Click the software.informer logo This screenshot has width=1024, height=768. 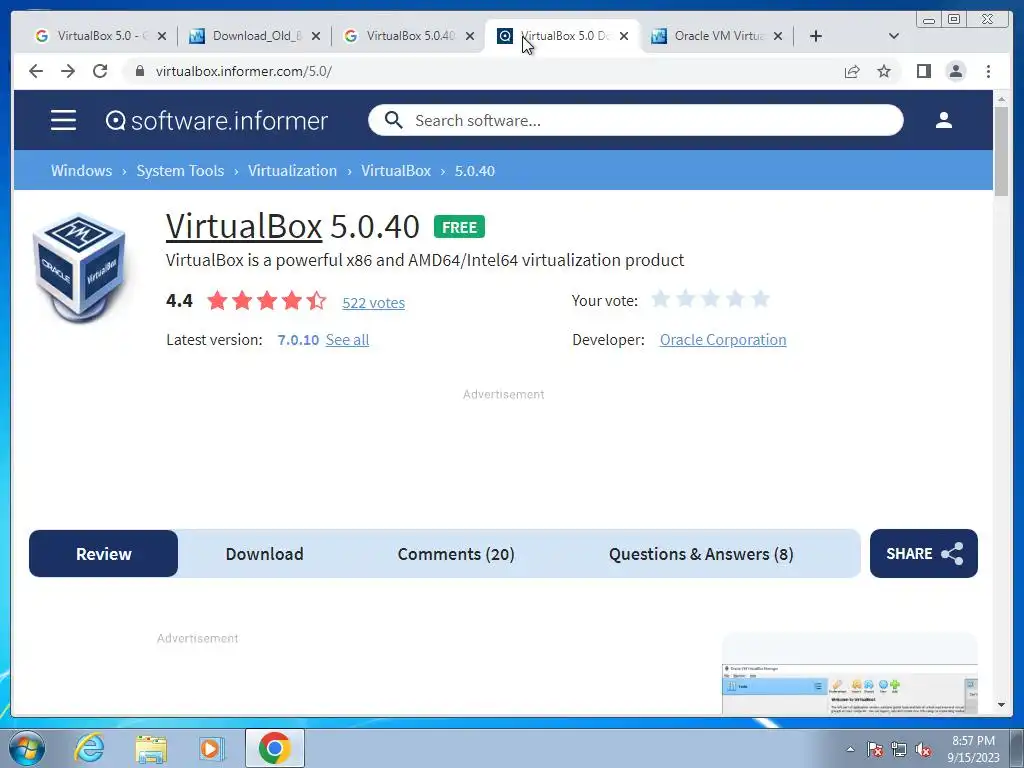(217, 121)
